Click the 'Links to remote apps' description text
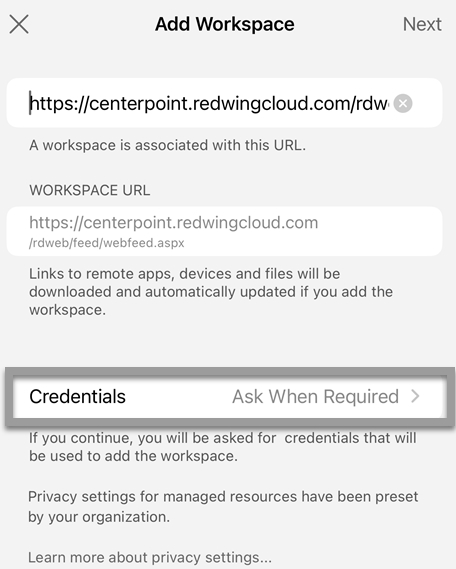456x569 pixels. tap(211, 292)
